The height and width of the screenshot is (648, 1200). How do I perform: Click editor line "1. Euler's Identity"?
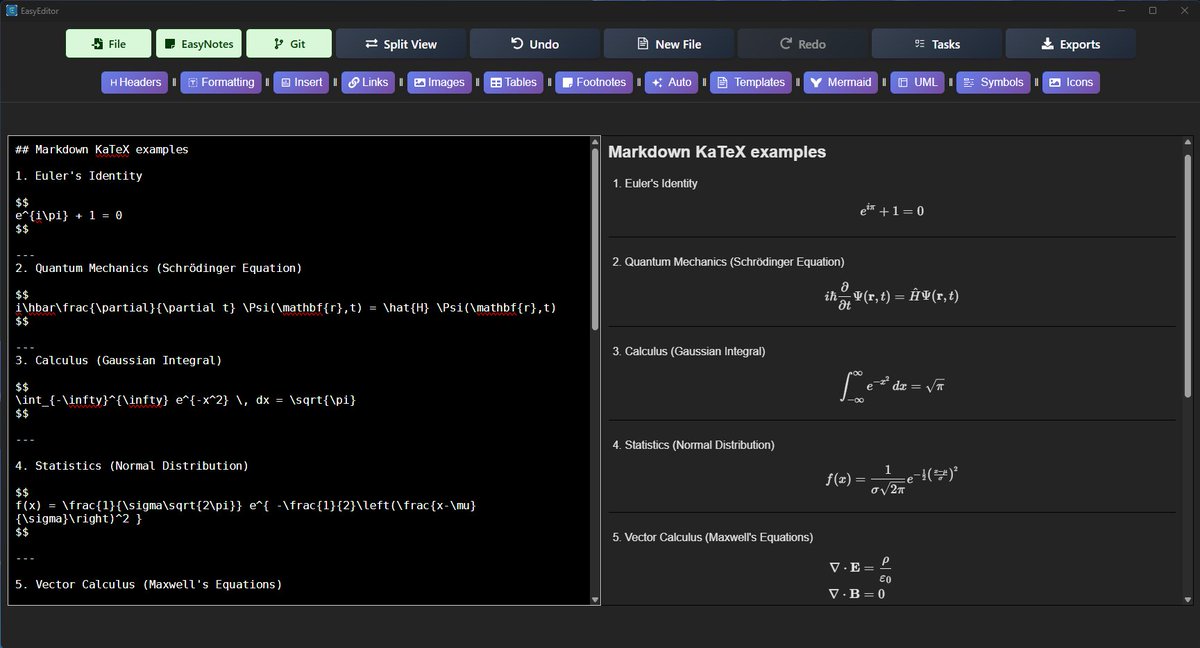click(x=79, y=176)
